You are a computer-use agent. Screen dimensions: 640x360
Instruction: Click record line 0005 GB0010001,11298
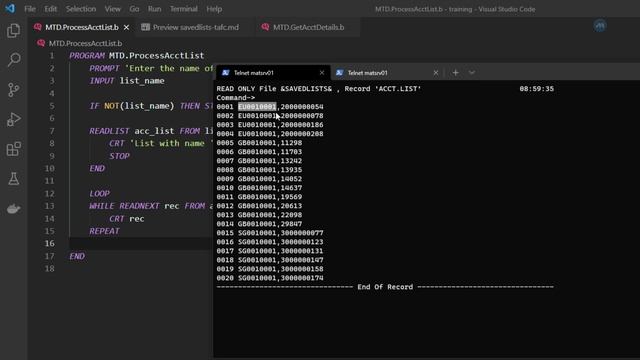[x=259, y=143]
